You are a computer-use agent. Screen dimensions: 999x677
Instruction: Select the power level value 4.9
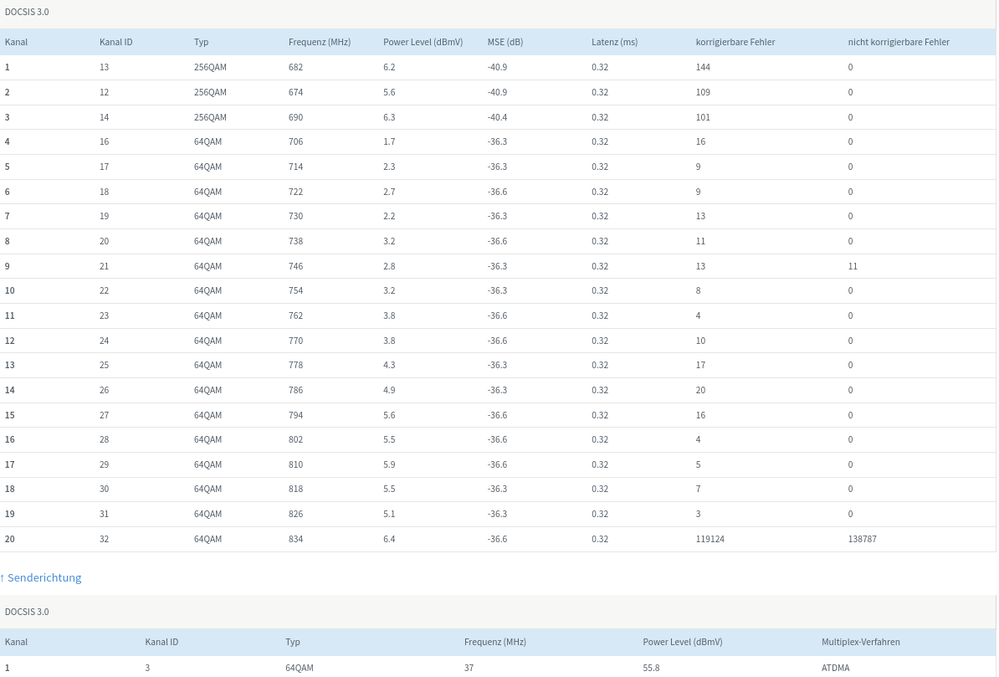coord(389,390)
